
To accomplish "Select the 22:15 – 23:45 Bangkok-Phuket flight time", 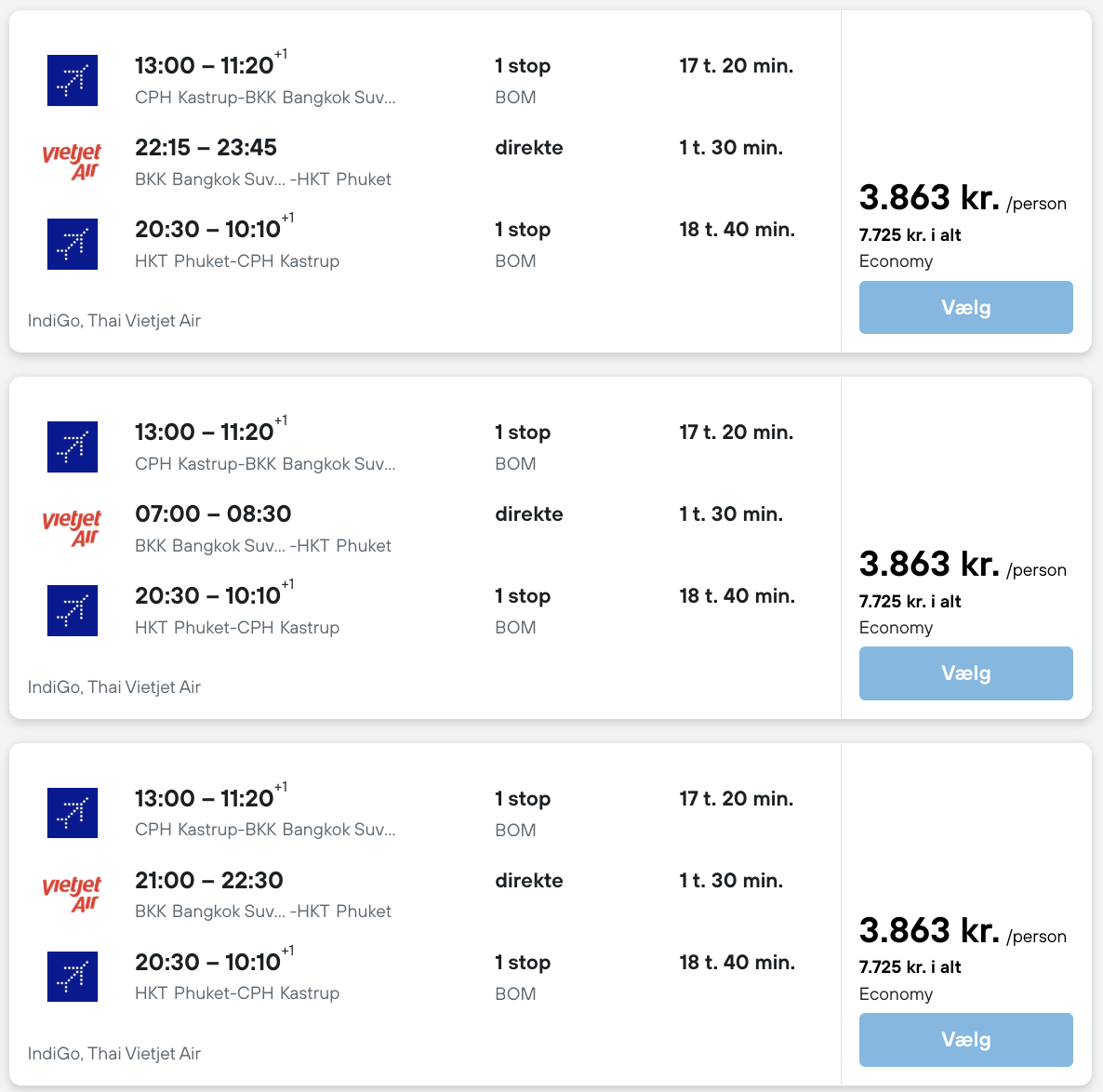I will pyautogui.click(x=206, y=148).
